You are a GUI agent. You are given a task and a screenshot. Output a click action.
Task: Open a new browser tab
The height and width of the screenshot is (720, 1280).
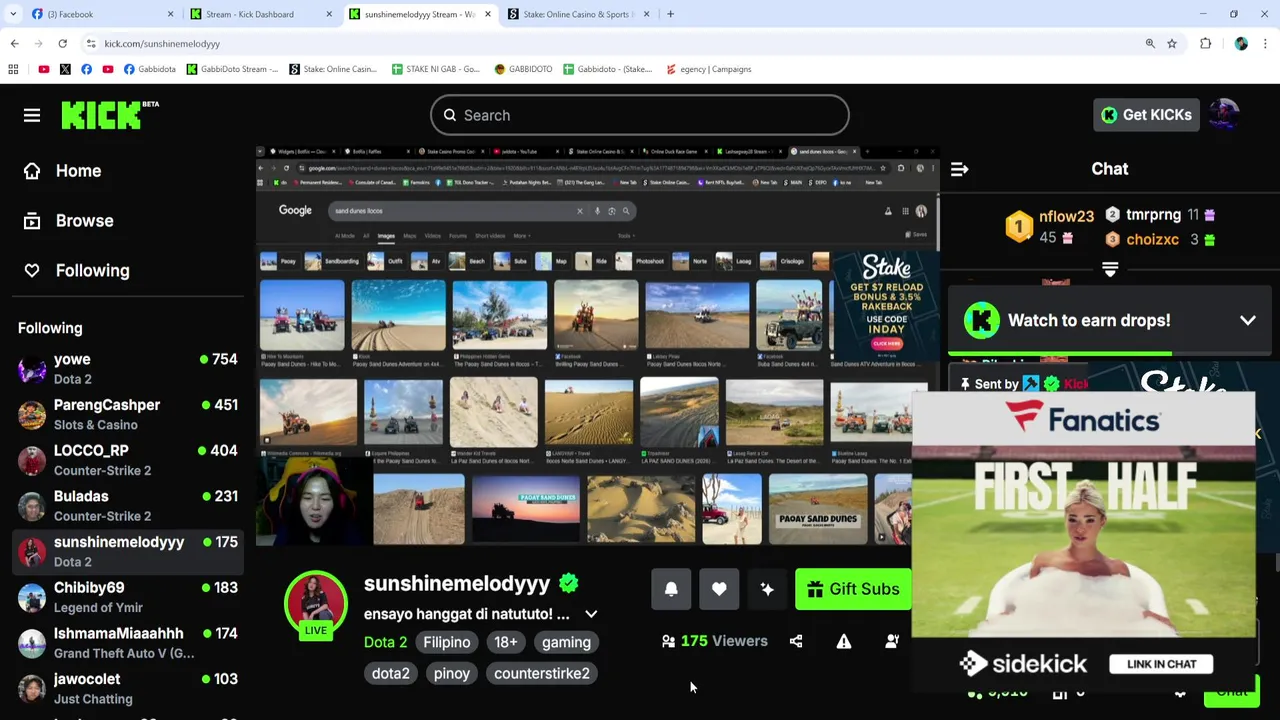coord(670,14)
